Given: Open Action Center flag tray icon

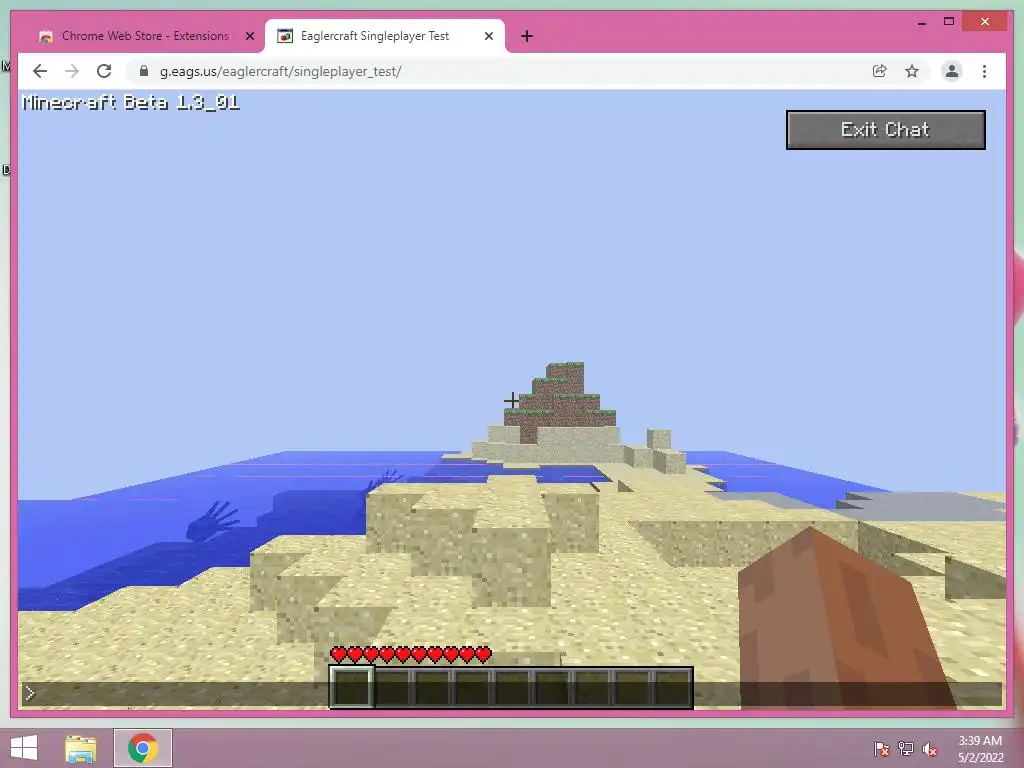Looking at the screenshot, I should pos(882,749).
